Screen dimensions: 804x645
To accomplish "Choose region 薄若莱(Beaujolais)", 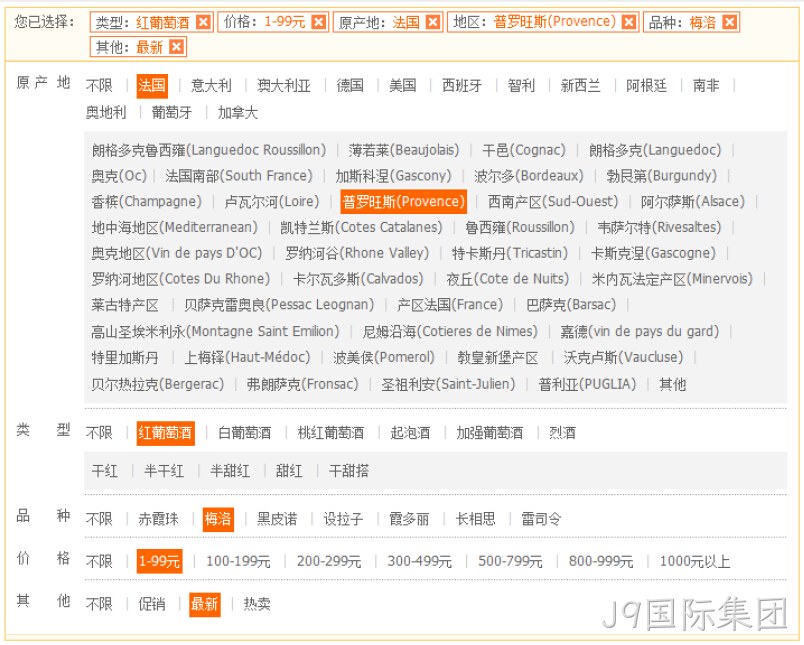I will (404, 150).
